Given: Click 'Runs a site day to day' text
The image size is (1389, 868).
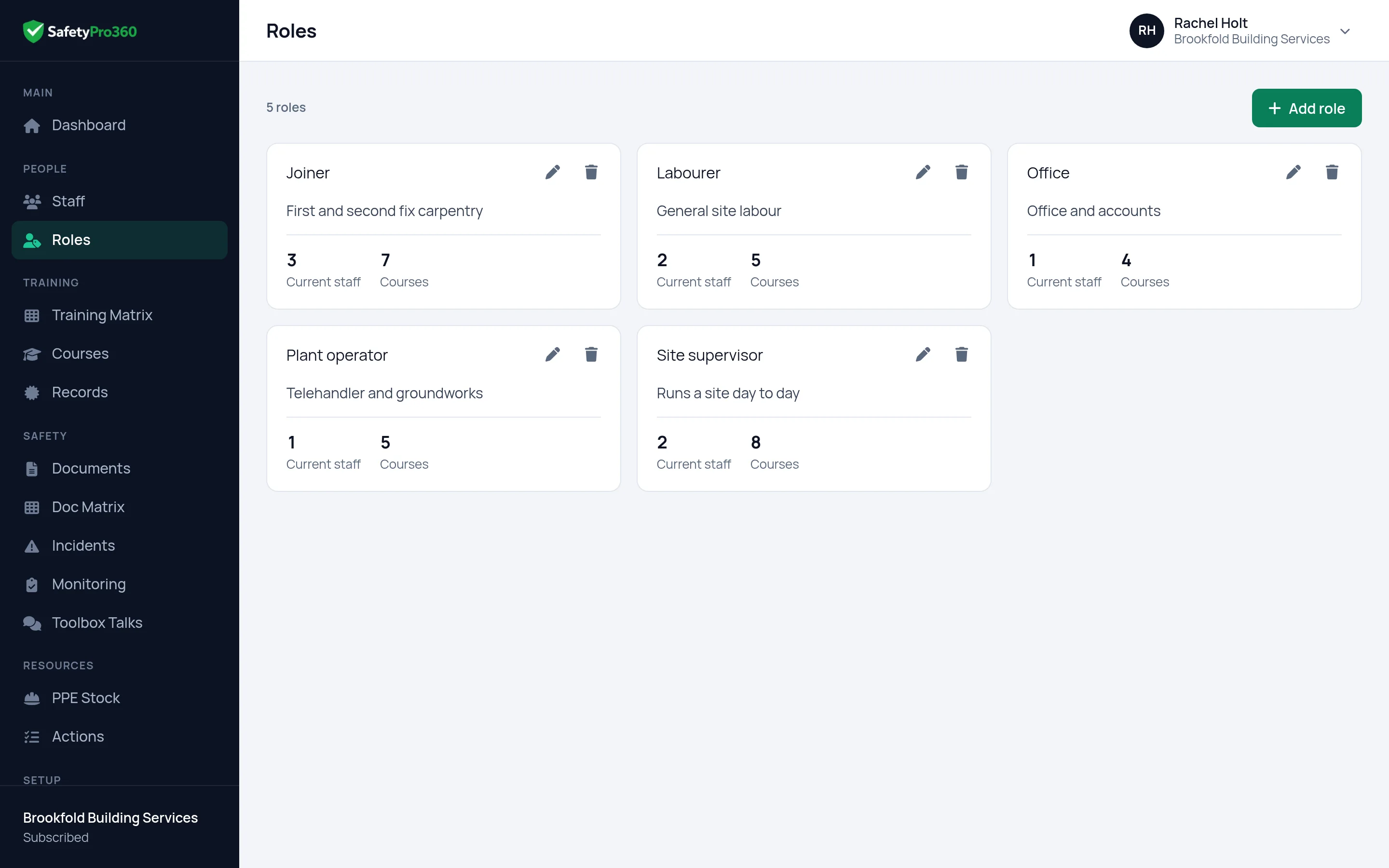Looking at the screenshot, I should pos(728,393).
